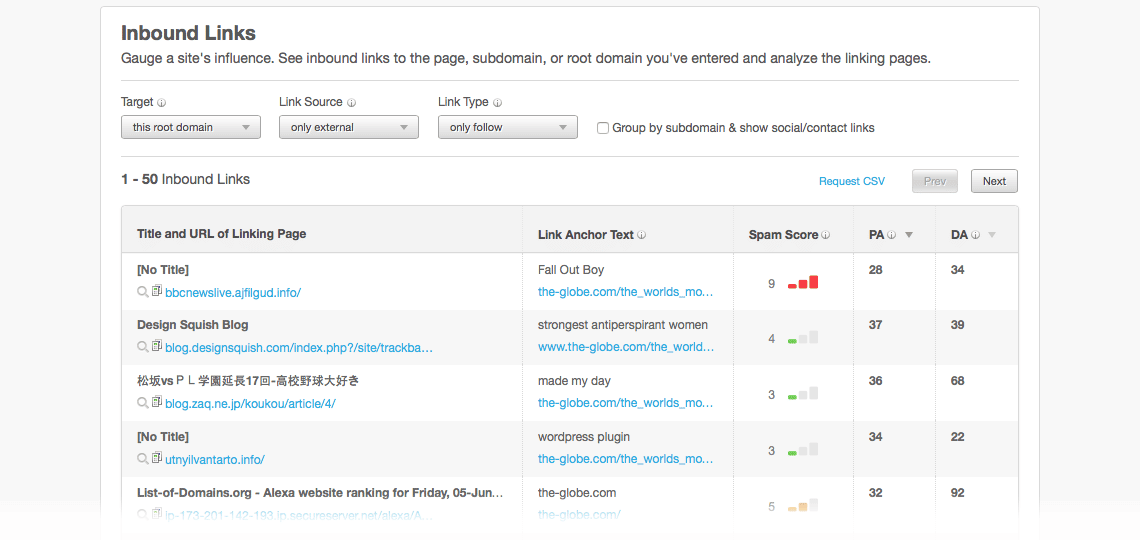Click the Prev page button

click(x=935, y=181)
